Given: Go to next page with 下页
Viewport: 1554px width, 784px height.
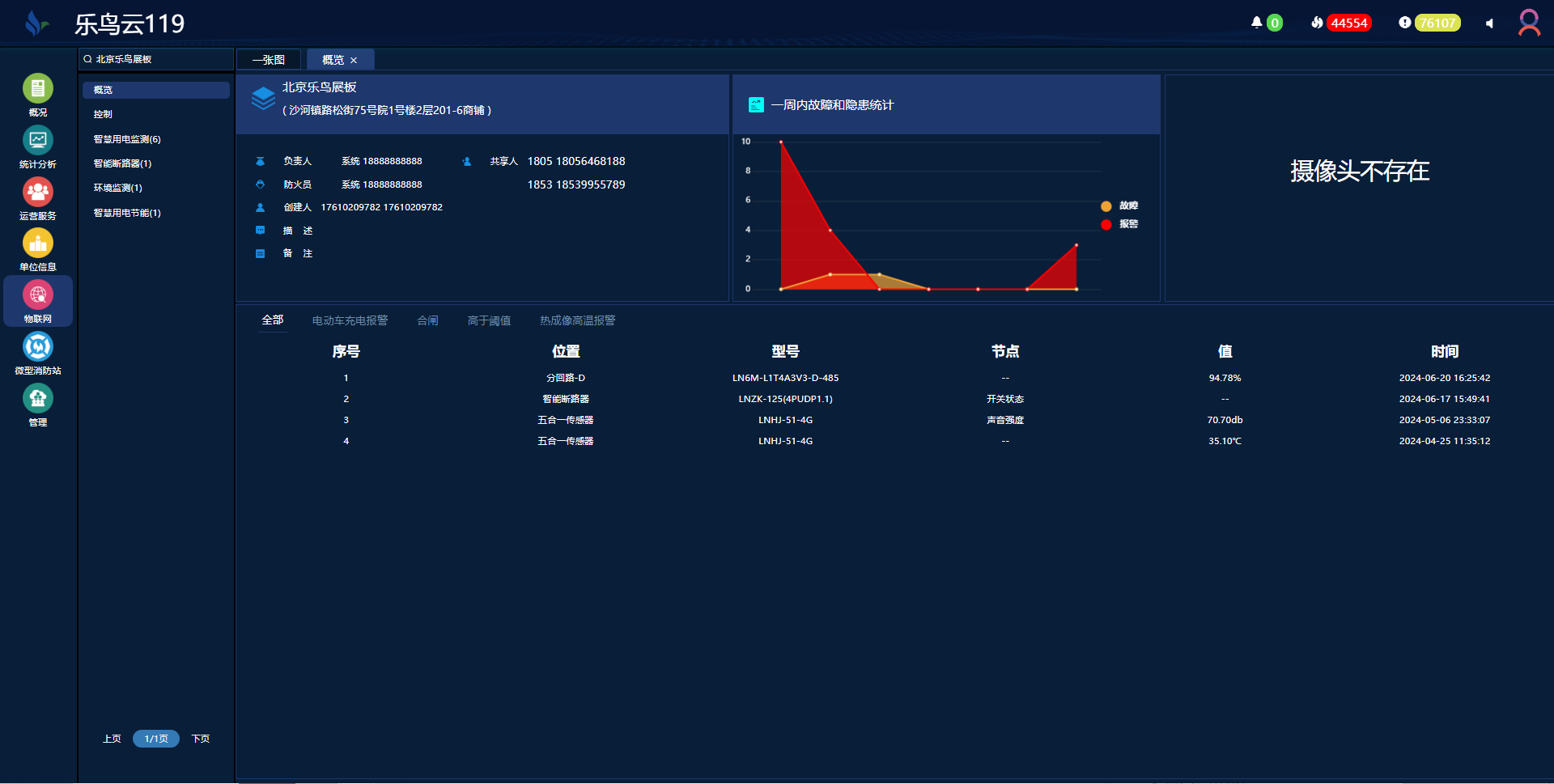Looking at the screenshot, I should click(x=200, y=739).
